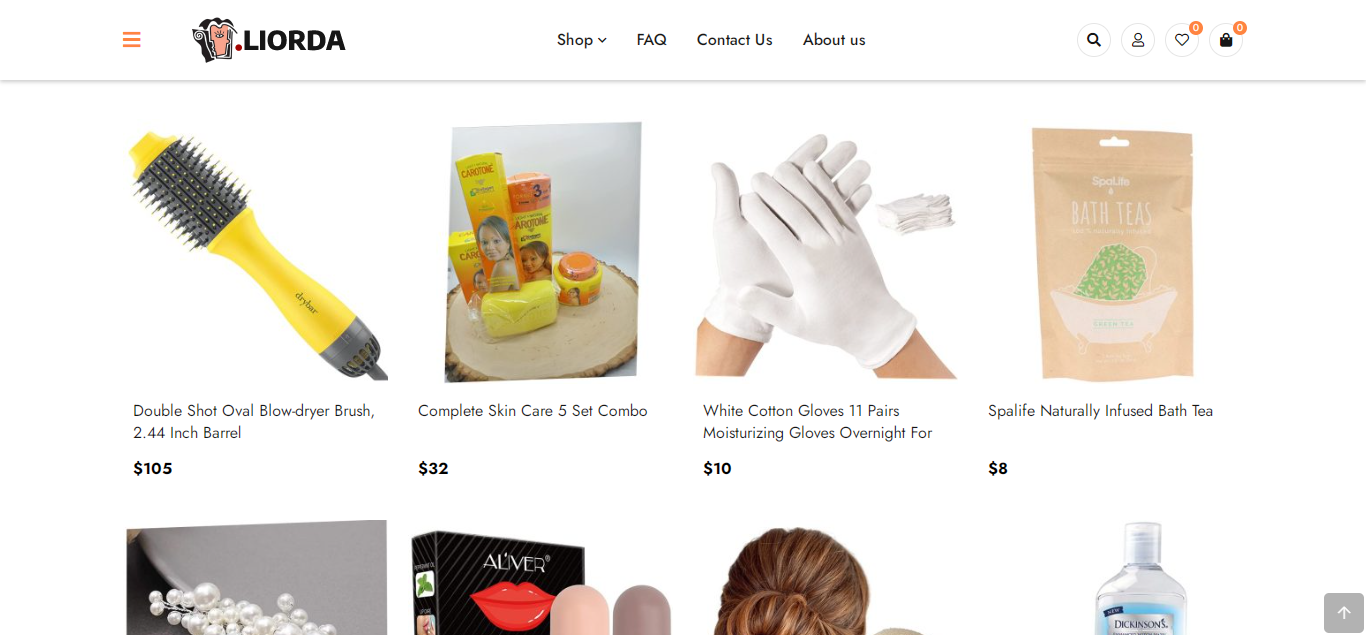Select the yellow blow-dryer brush image
The width and height of the screenshot is (1366, 635).
click(x=257, y=252)
